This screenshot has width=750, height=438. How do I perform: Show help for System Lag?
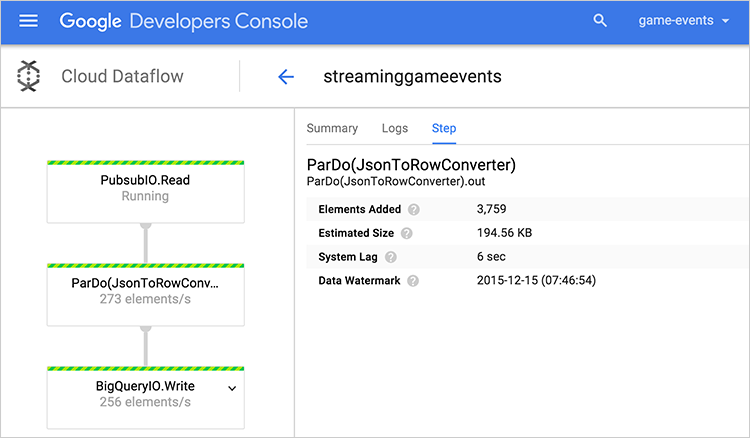pyautogui.click(x=391, y=257)
